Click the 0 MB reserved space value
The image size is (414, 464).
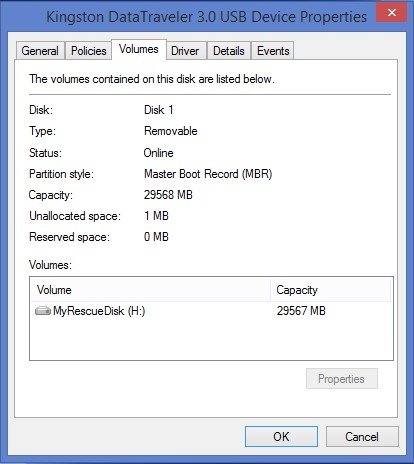(x=156, y=237)
